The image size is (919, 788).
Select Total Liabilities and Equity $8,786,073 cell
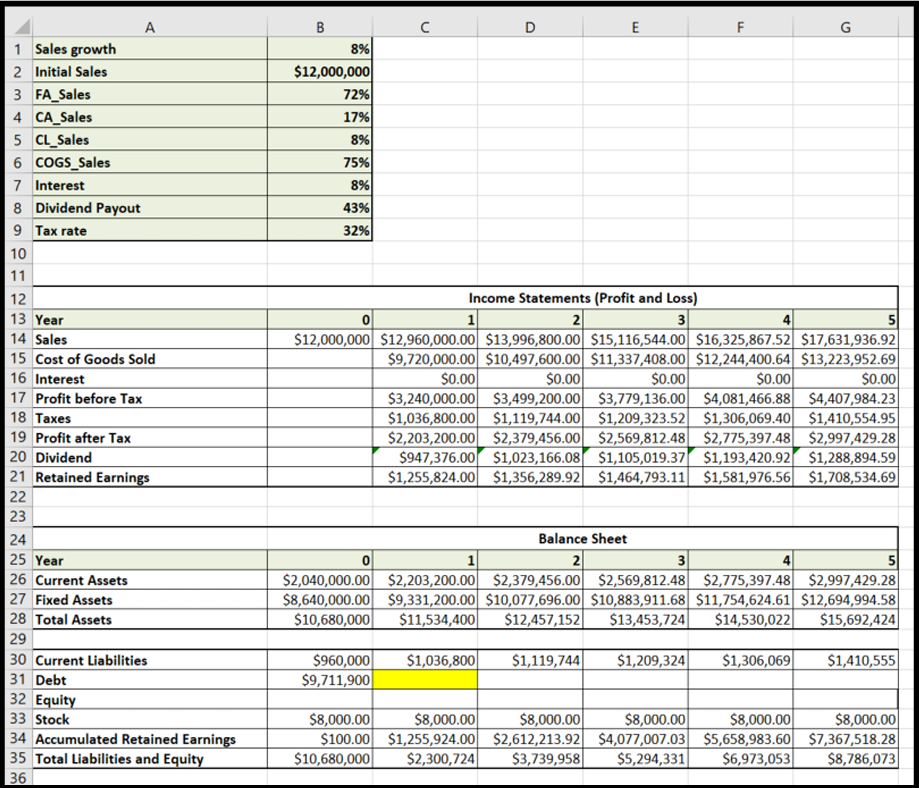[845, 759]
